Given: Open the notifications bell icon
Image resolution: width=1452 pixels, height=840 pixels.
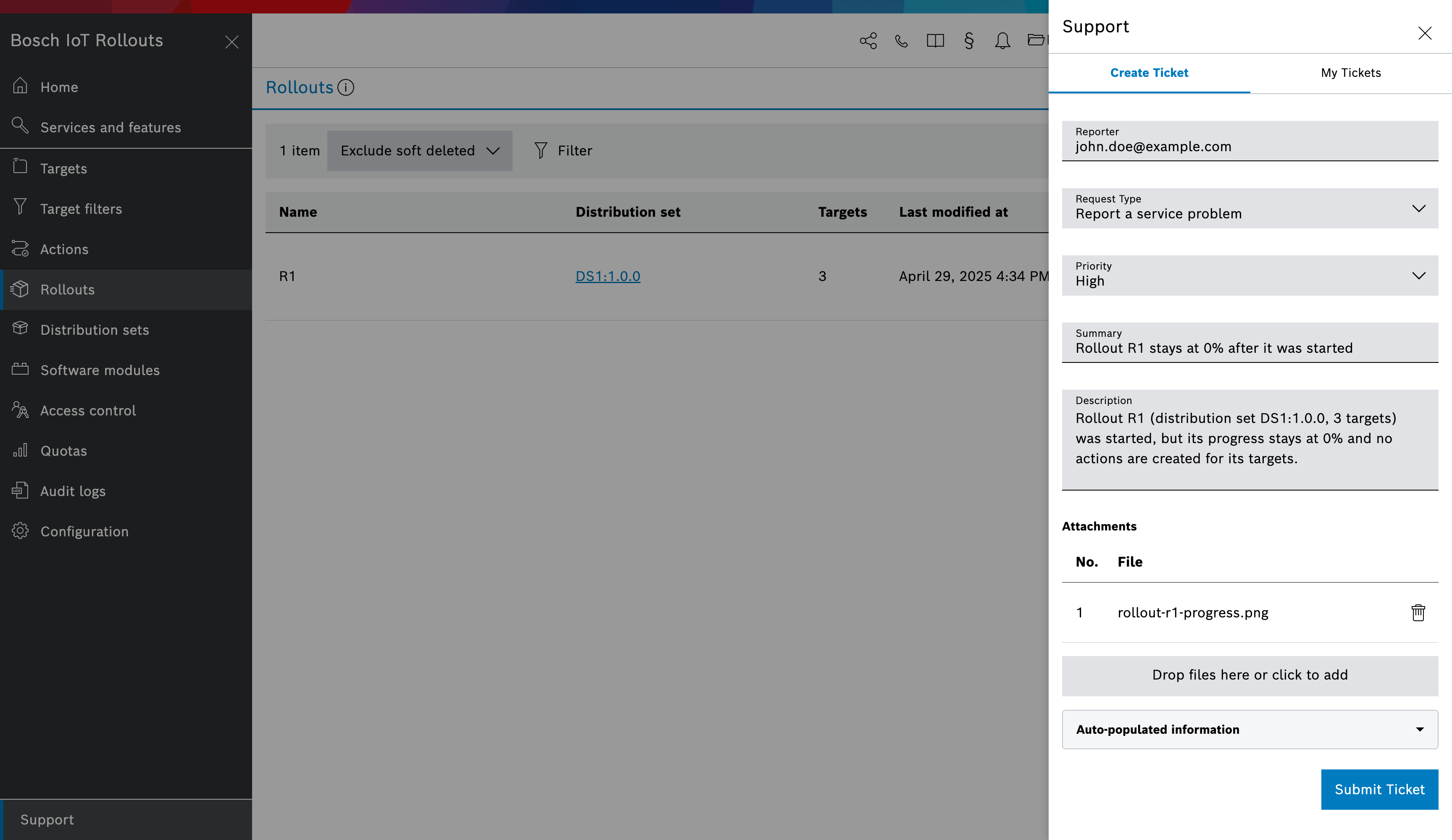Looking at the screenshot, I should [x=1002, y=41].
